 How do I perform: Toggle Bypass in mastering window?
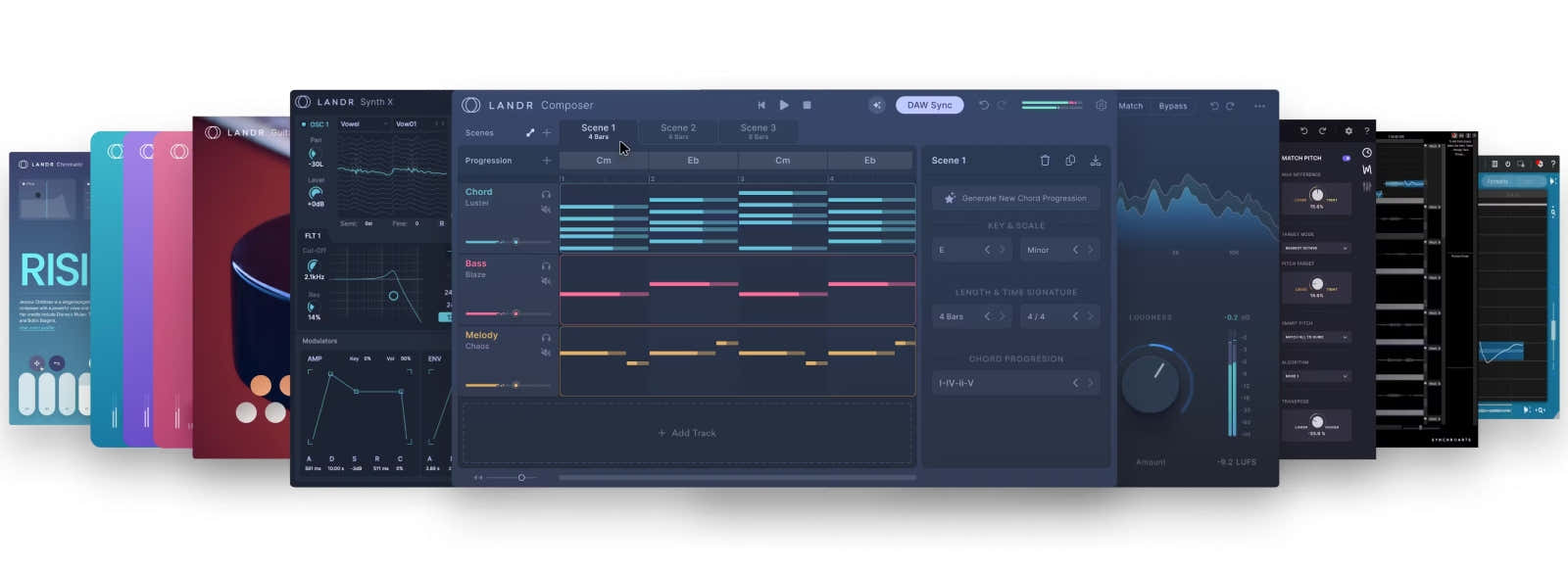pyautogui.click(x=1172, y=106)
